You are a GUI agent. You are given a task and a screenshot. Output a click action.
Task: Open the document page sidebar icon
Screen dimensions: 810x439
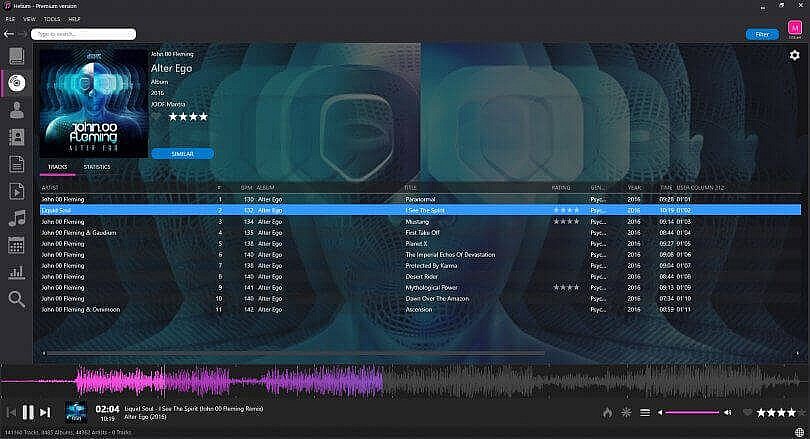[x=17, y=164]
